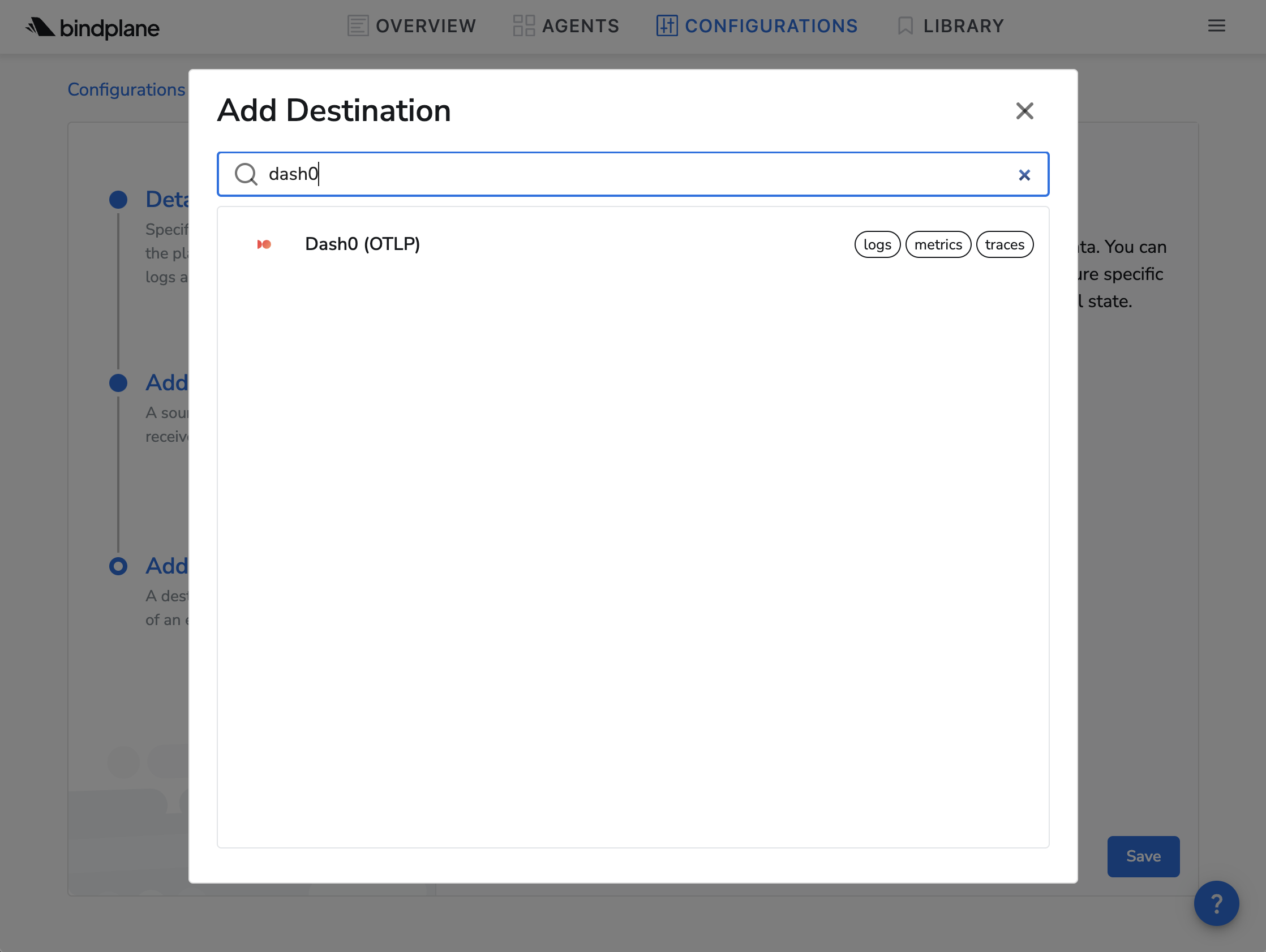Click the magnifying glass search icon

pyautogui.click(x=246, y=174)
